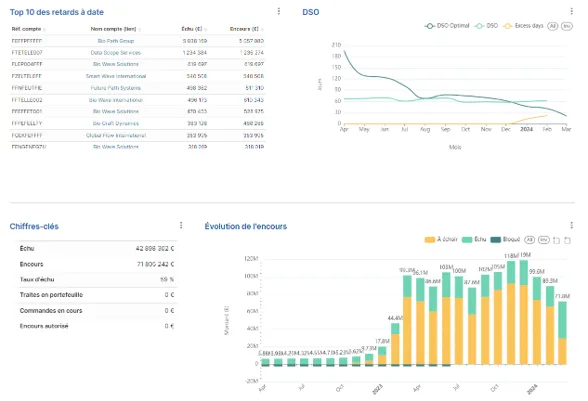Open the Chiffres-clés panel's three-dot menu

pyautogui.click(x=181, y=225)
